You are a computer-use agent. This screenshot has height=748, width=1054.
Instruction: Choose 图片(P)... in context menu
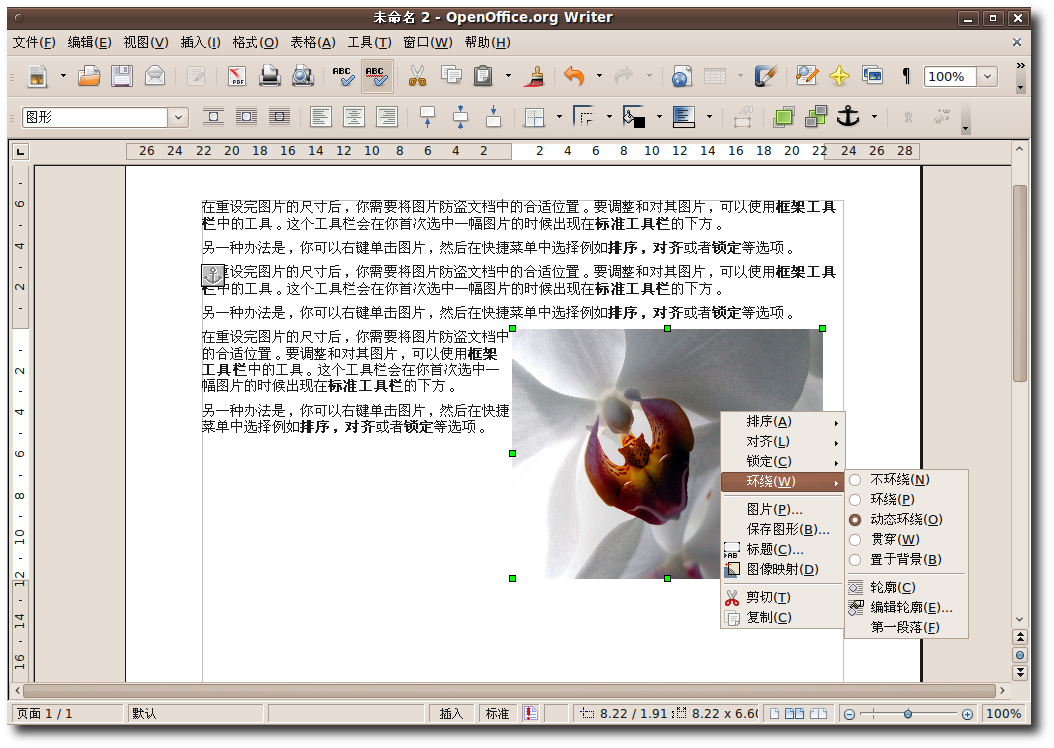782,510
